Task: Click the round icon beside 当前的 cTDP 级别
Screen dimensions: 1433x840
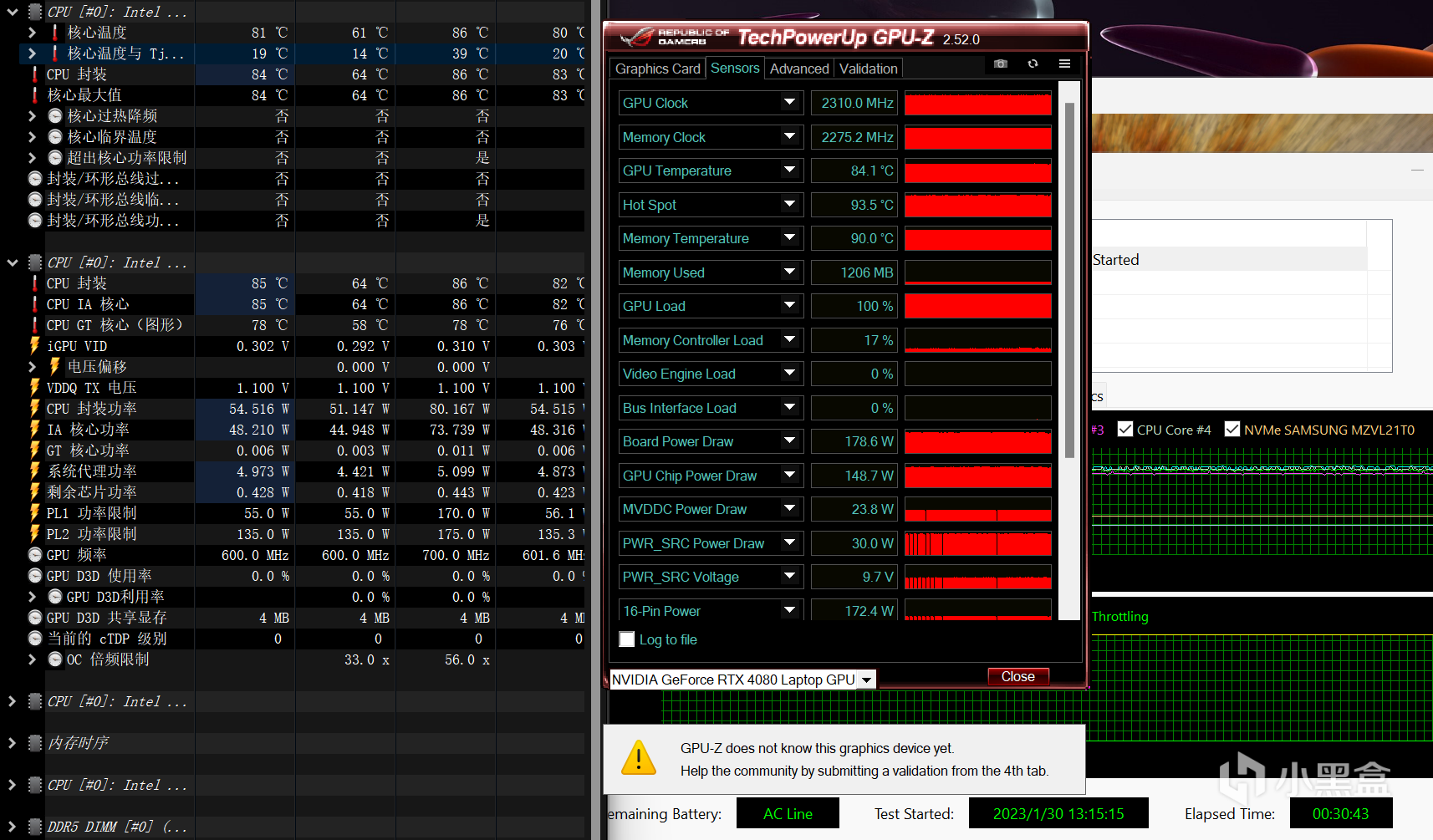Action: (35, 639)
